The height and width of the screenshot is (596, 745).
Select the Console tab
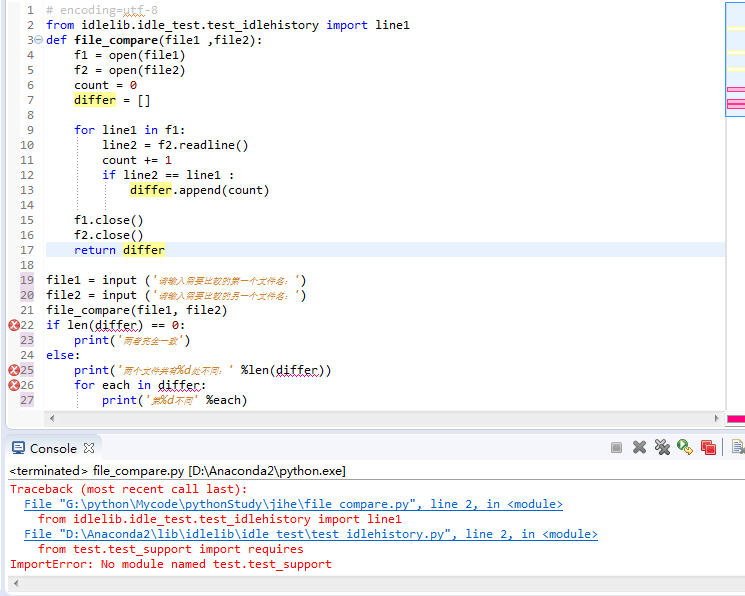point(52,448)
